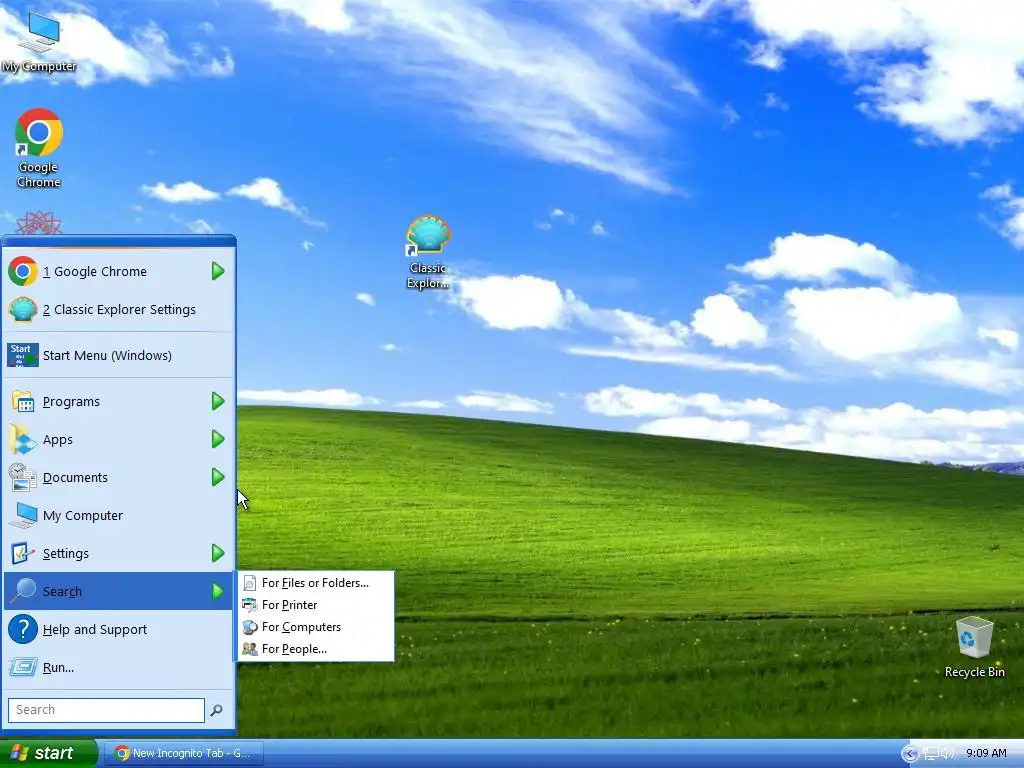
Task: Select '1 Google Chrome' menu entry
Action: [118, 272]
